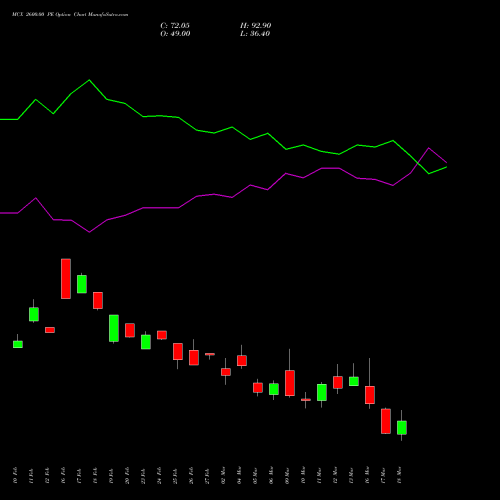The height and width of the screenshot is (500, 500).
Task: Select the red candle for 09 Mar
Action: click(290, 383)
